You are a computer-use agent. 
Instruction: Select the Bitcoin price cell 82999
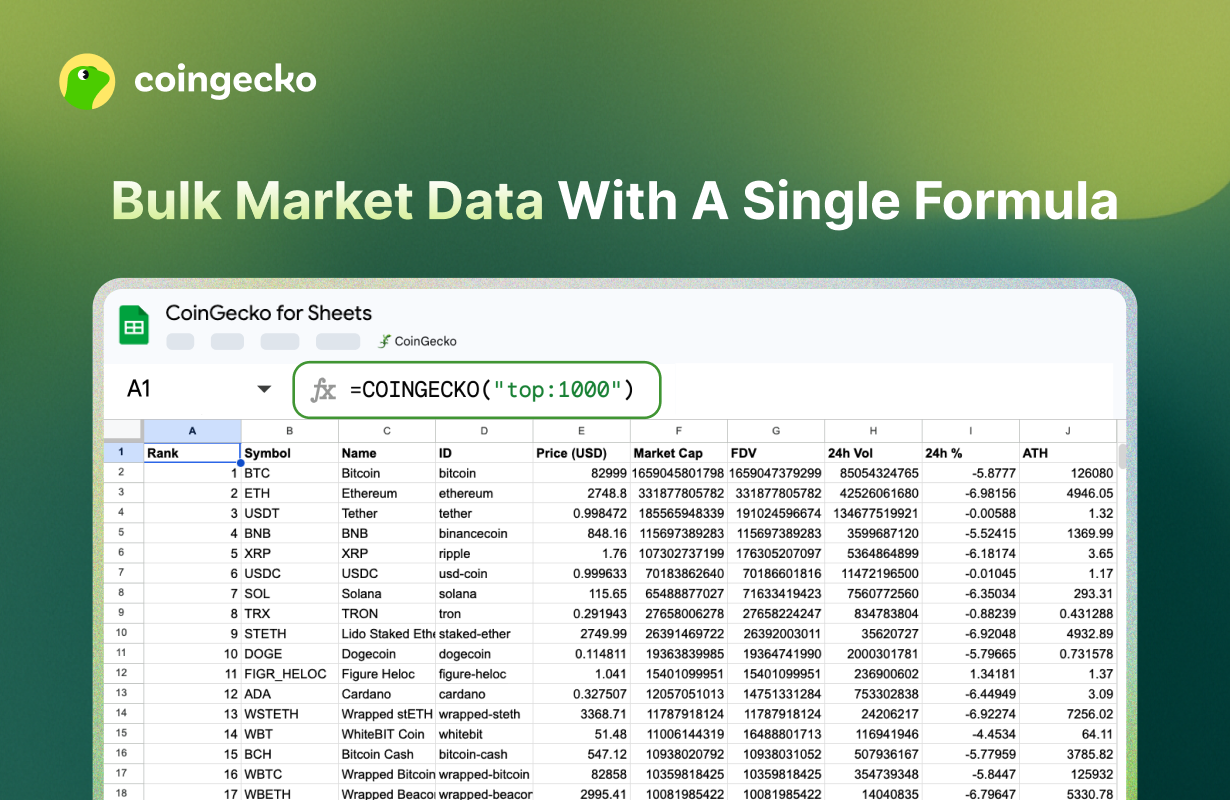coord(581,473)
